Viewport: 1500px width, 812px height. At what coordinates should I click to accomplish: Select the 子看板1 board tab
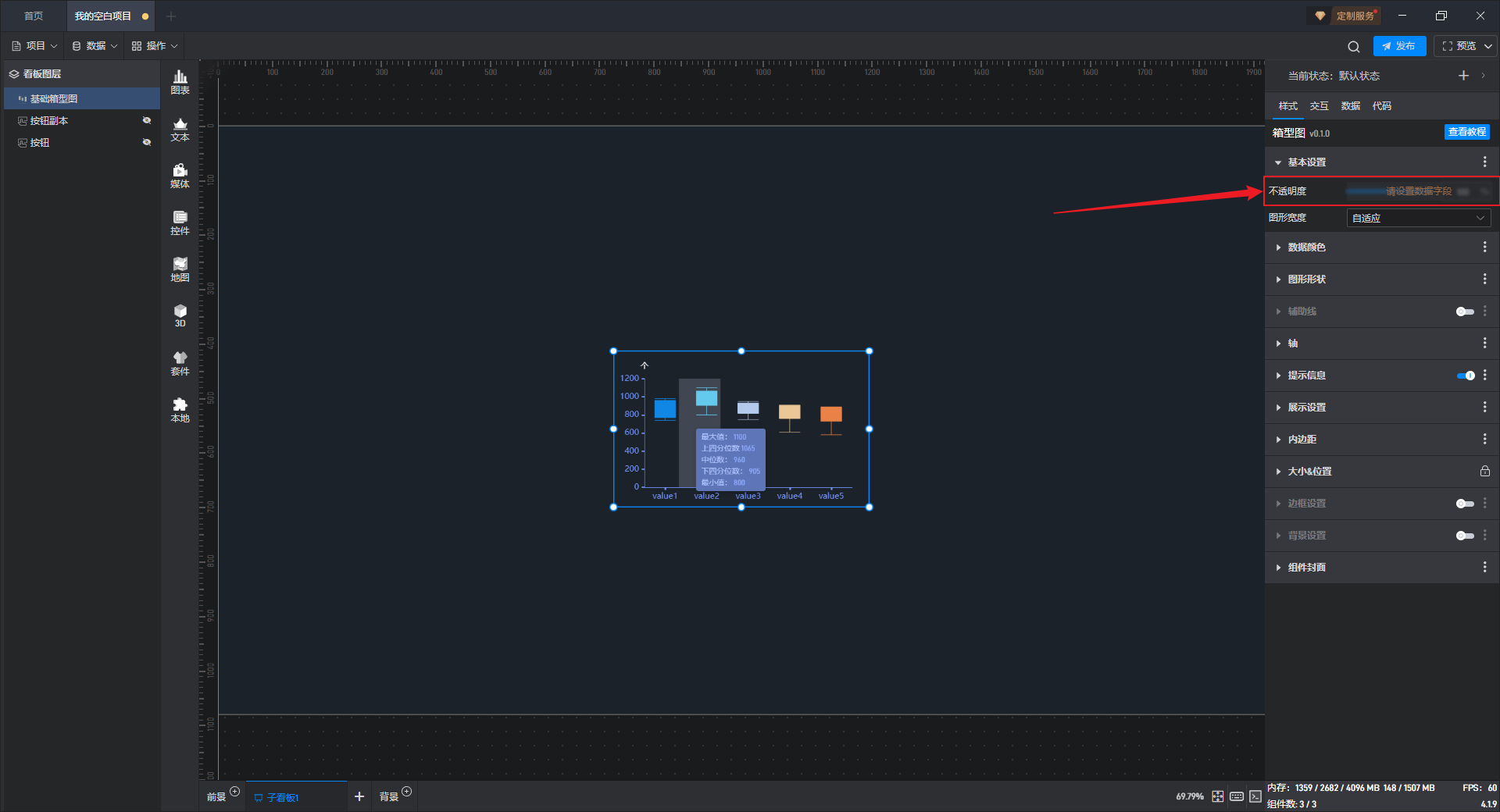[296, 796]
